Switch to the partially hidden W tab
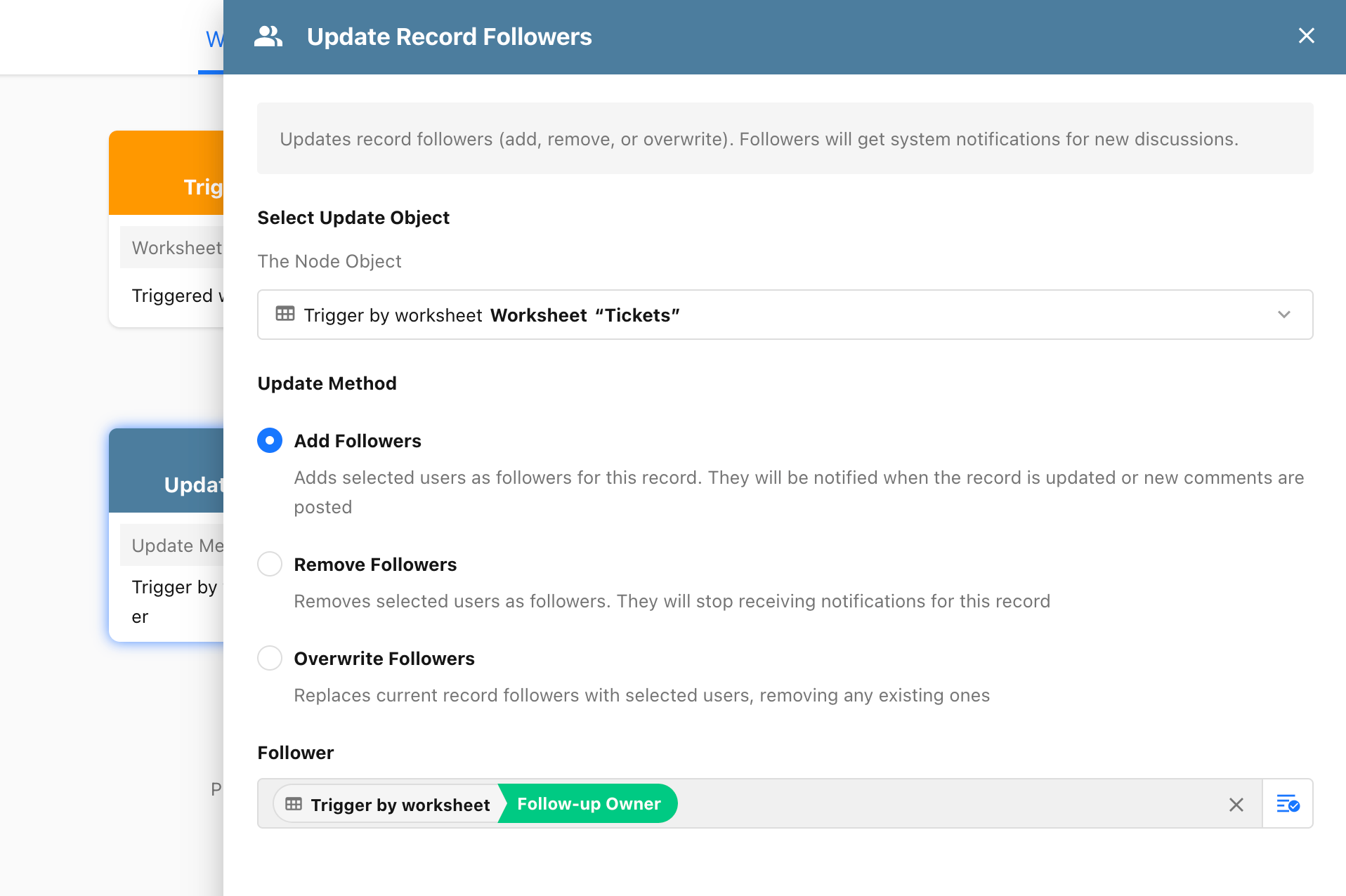This screenshot has height=896, width=1346. coord(214,39)
